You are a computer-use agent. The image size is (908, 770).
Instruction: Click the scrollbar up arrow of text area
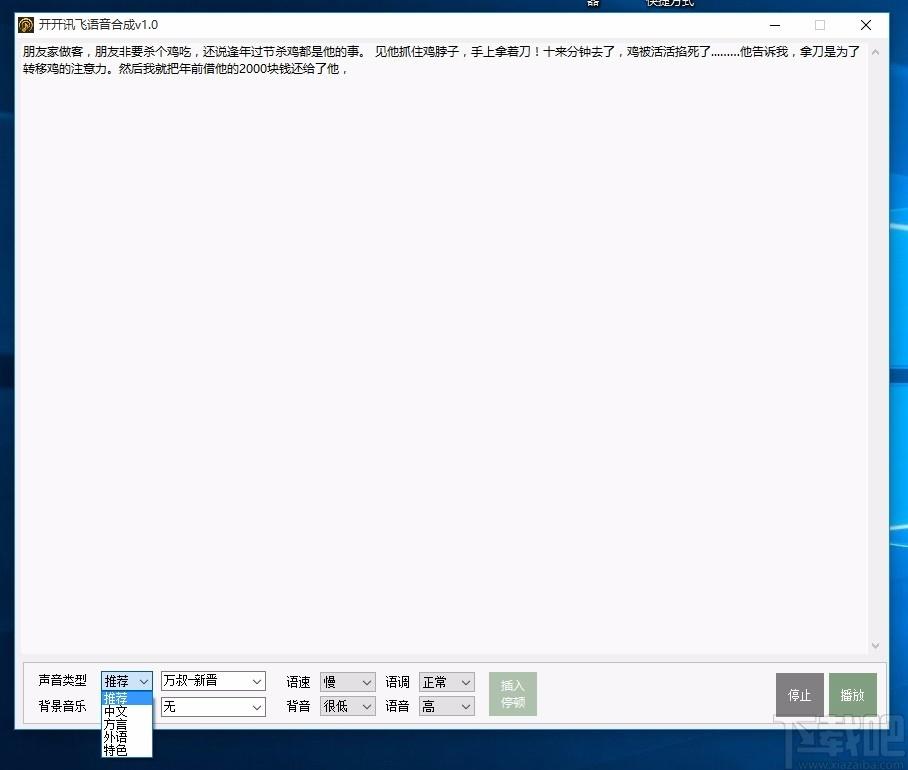[876, 52]
